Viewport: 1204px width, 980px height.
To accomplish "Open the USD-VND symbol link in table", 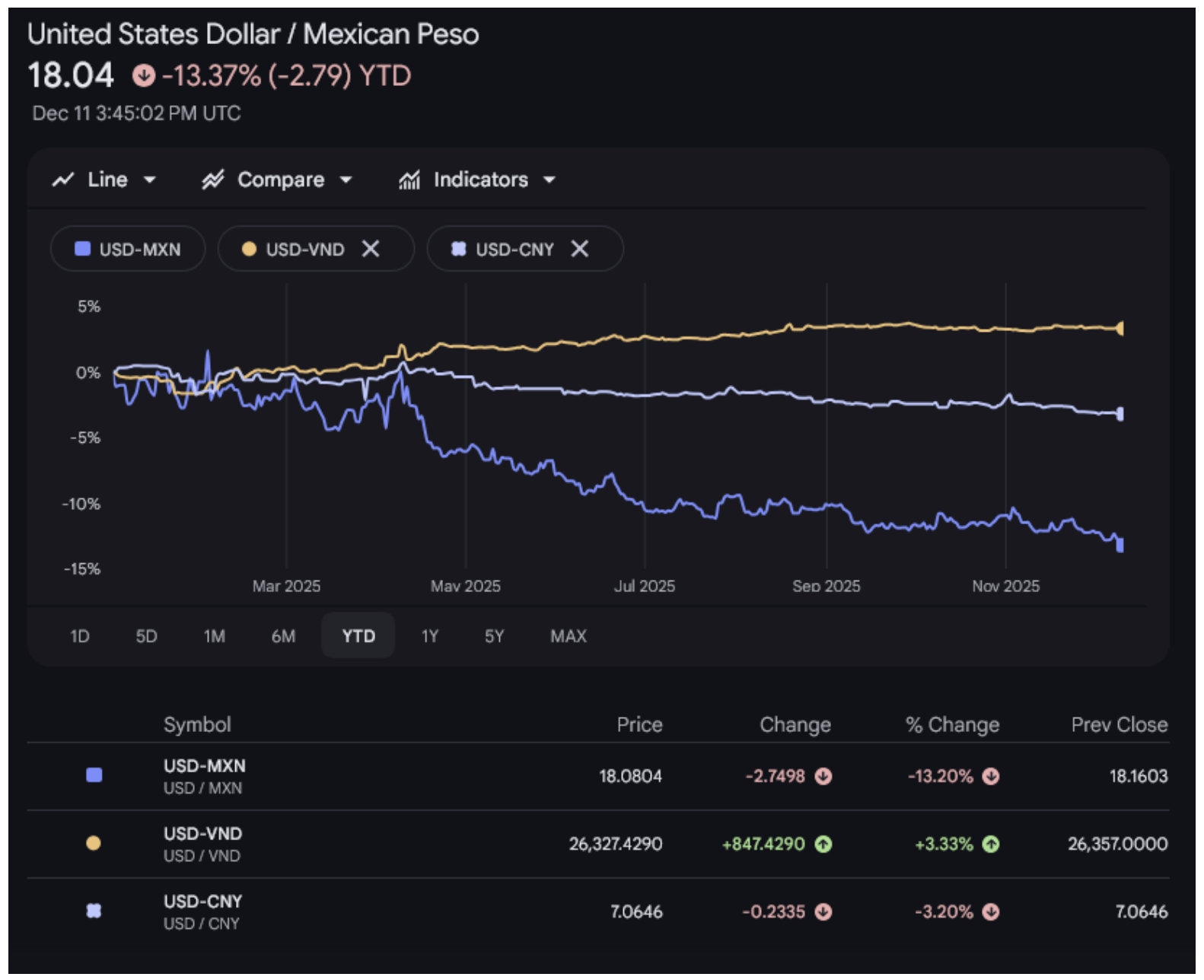I will 202,835.
